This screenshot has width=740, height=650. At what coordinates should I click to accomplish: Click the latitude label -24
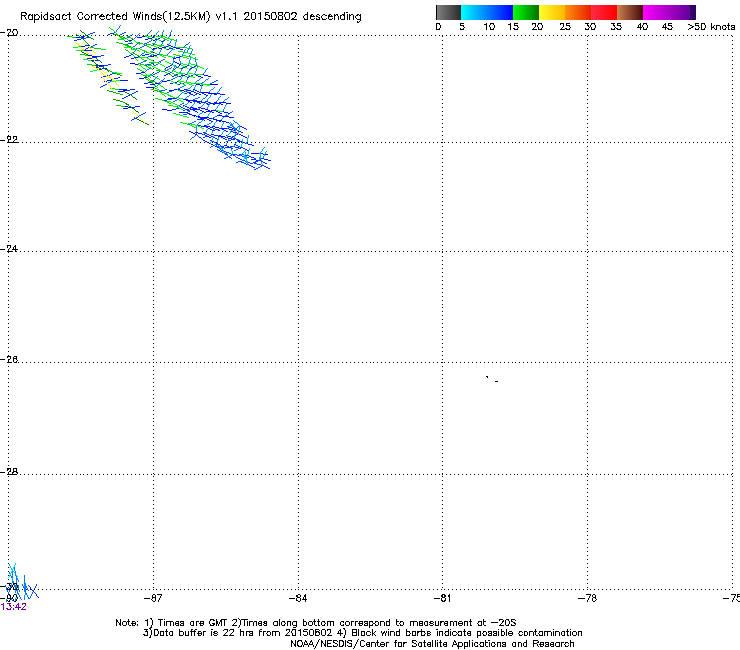point(9,248)
